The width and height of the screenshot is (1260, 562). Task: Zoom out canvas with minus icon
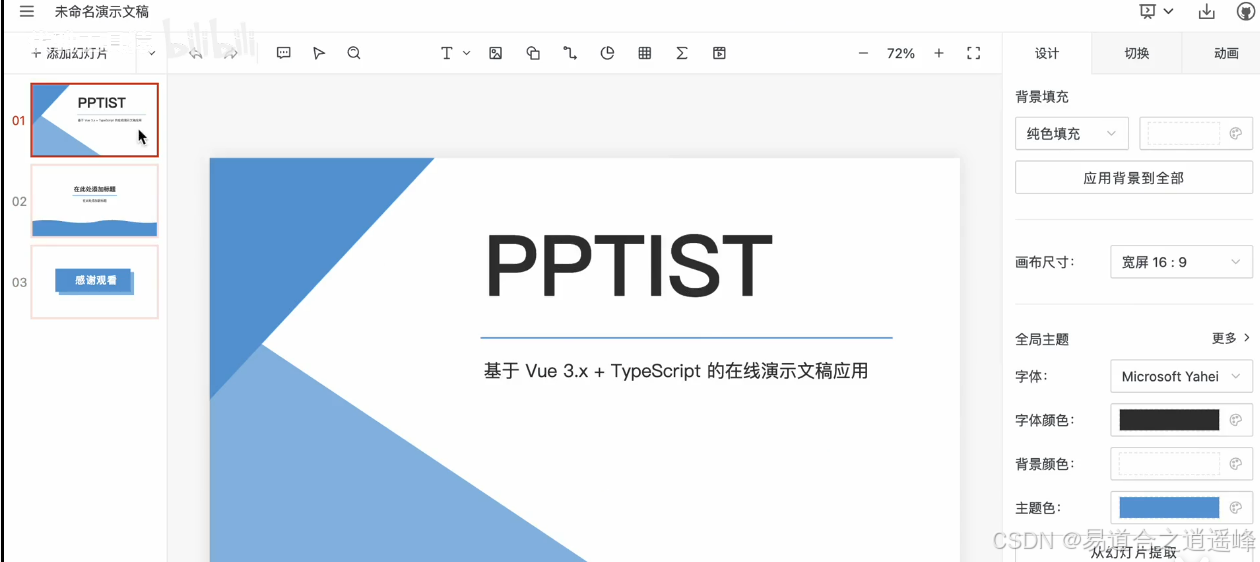863,53
